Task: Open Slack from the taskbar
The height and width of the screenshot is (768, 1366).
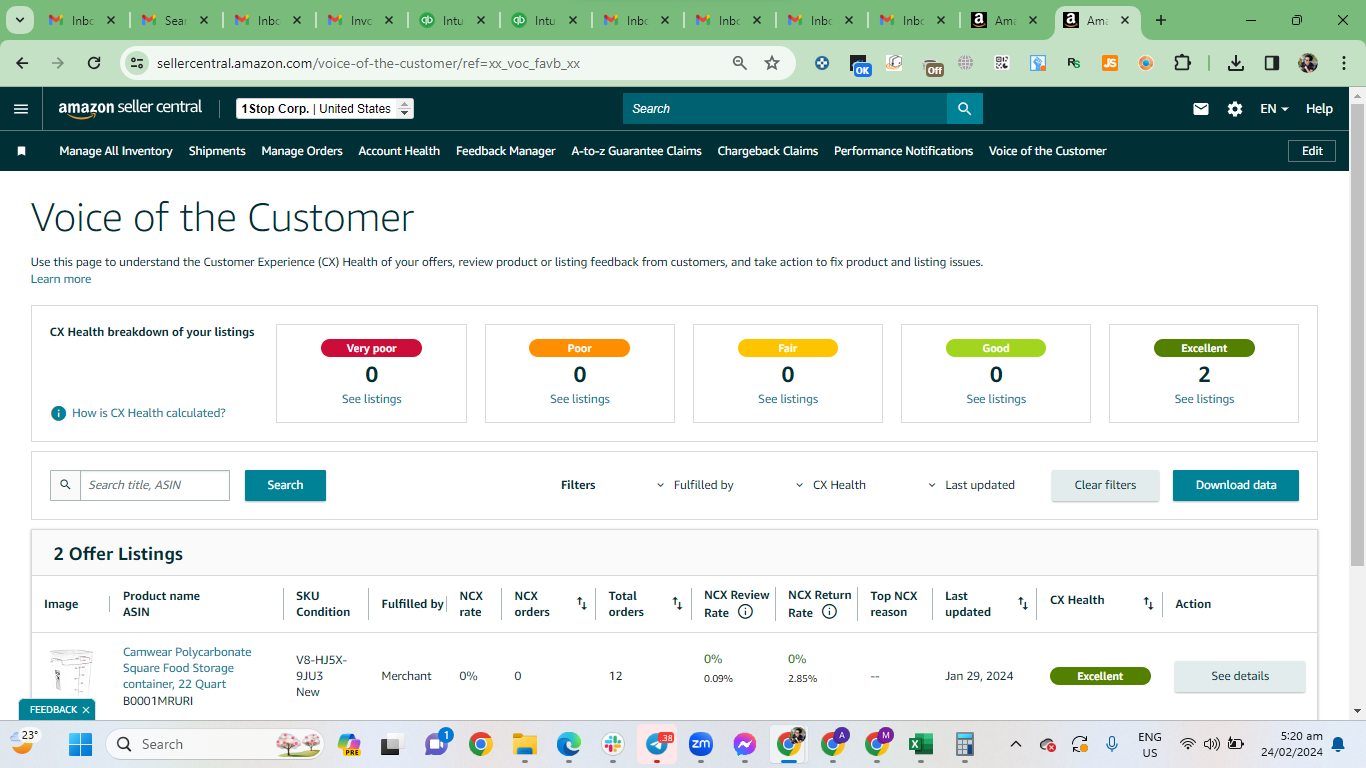Action: point(613,744)
